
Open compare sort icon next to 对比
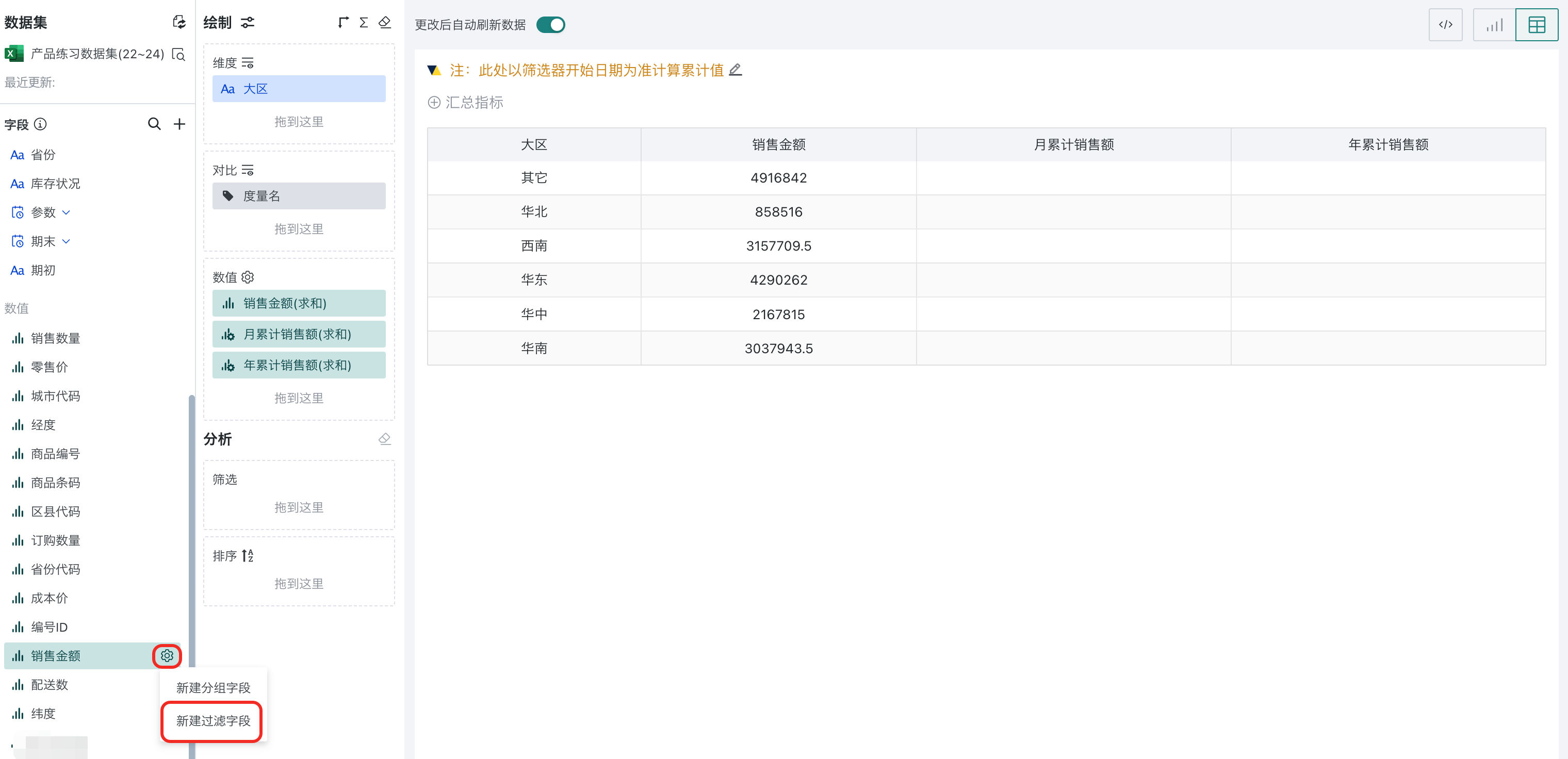pyautogui.click(x=247, y=170)
